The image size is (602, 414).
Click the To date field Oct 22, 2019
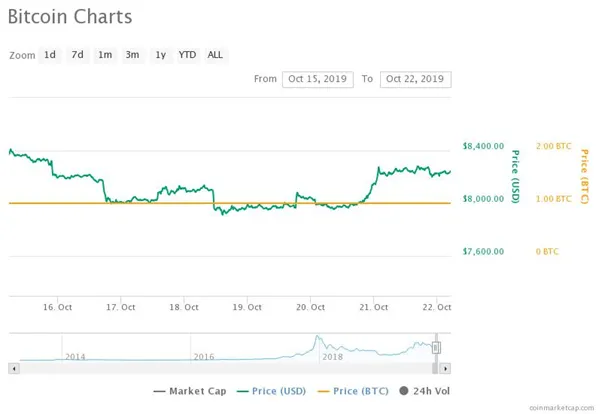pyautogui.click(x=415, y=79)
